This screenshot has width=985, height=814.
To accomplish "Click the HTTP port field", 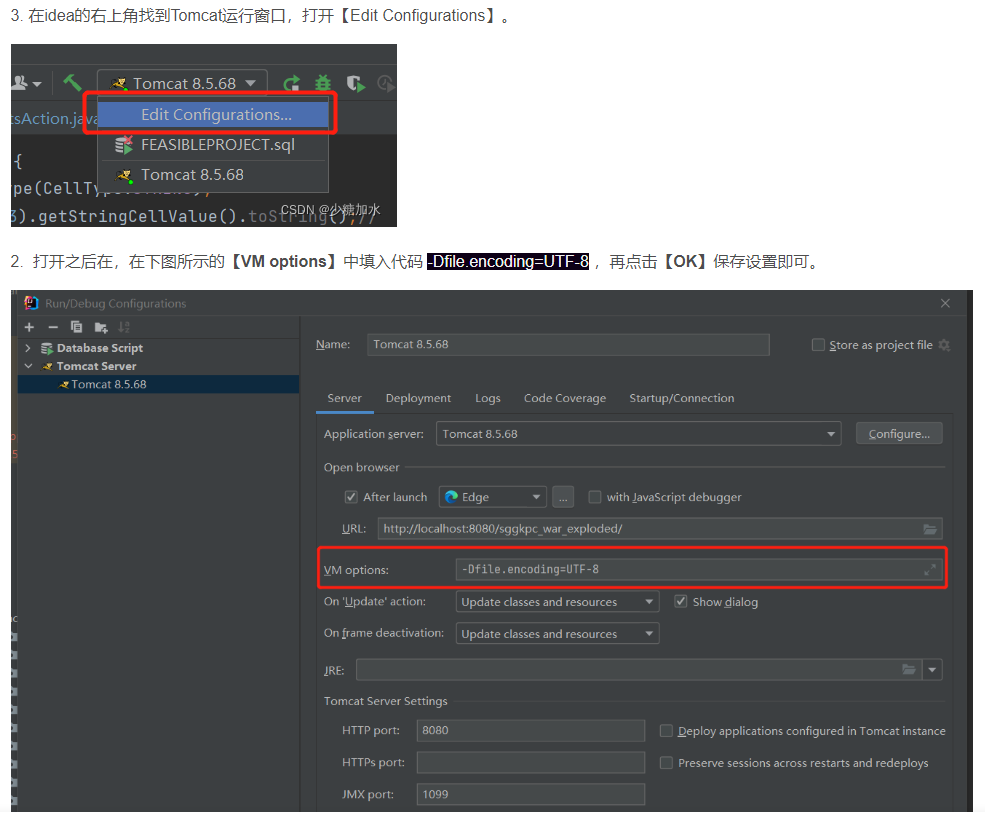I will coord(531,730).
